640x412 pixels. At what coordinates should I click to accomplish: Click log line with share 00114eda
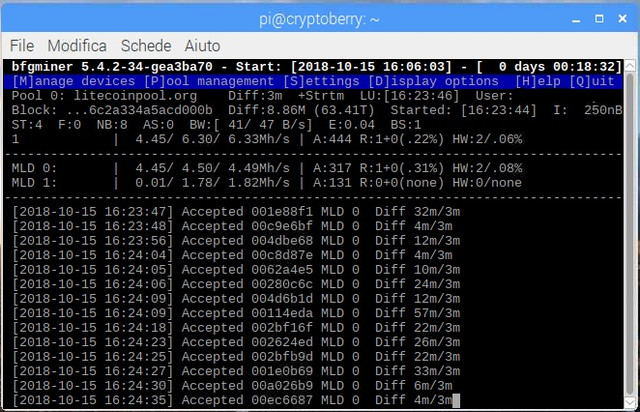point(236,313)
